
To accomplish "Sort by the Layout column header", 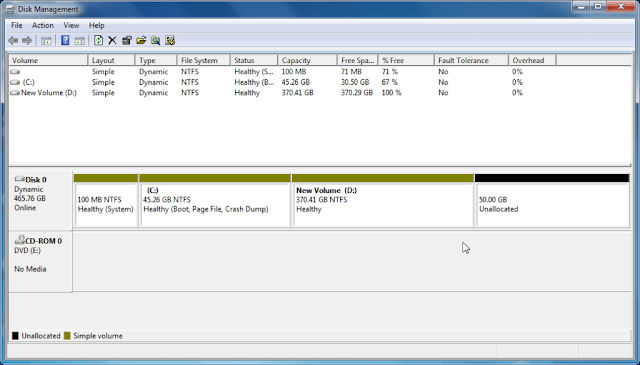I will [111, 60].
